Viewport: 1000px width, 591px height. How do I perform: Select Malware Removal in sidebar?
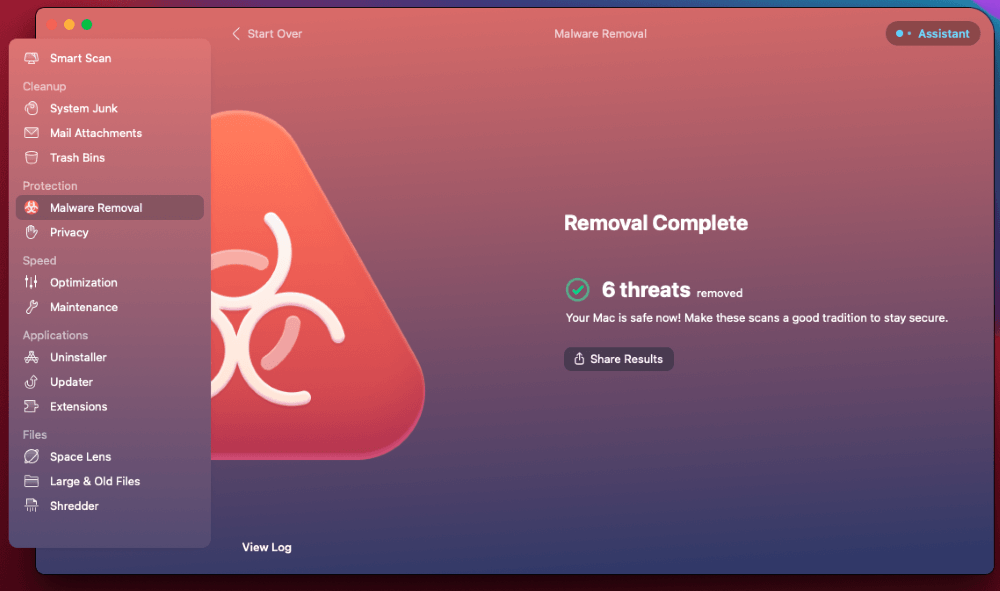tap(110, 207)
